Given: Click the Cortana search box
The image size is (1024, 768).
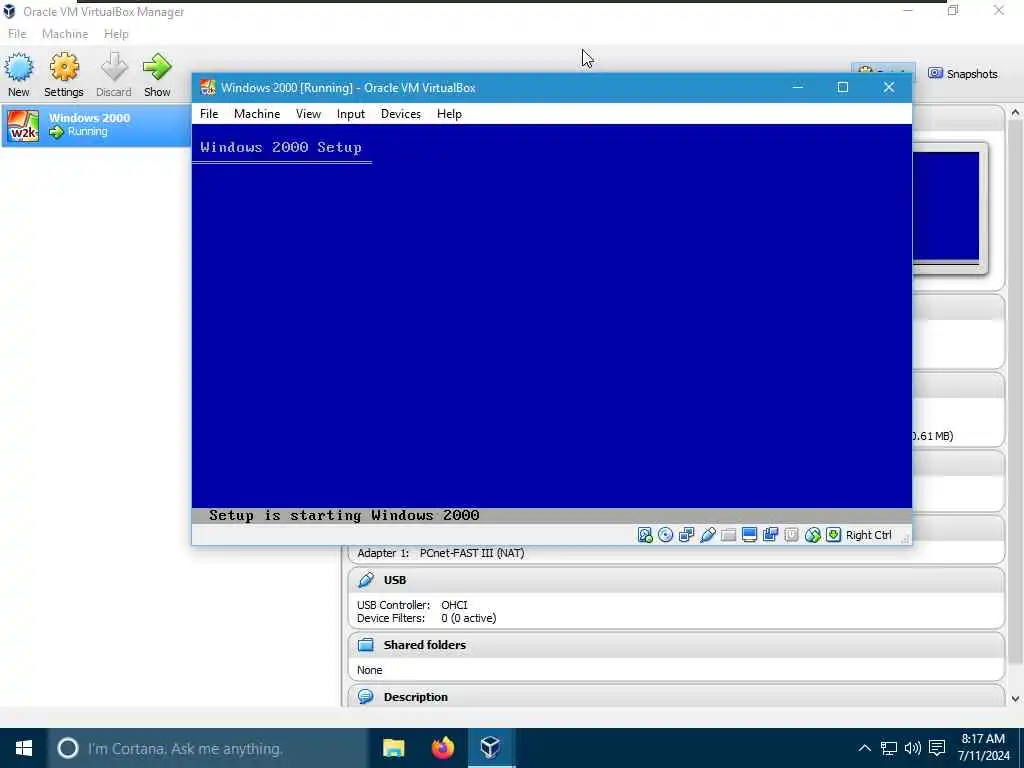Looking at the screenshot, I should [208, 748].
